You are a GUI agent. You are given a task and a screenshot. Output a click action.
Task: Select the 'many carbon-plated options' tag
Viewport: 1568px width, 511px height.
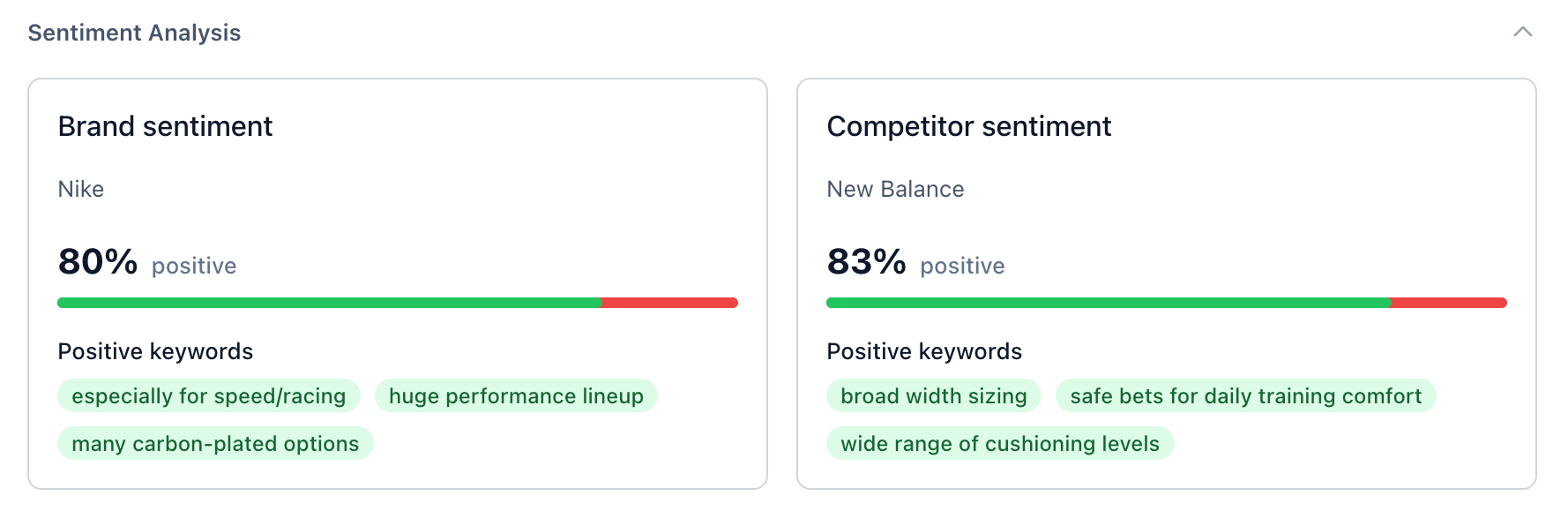pyautogui.click(x=215, y=443)
